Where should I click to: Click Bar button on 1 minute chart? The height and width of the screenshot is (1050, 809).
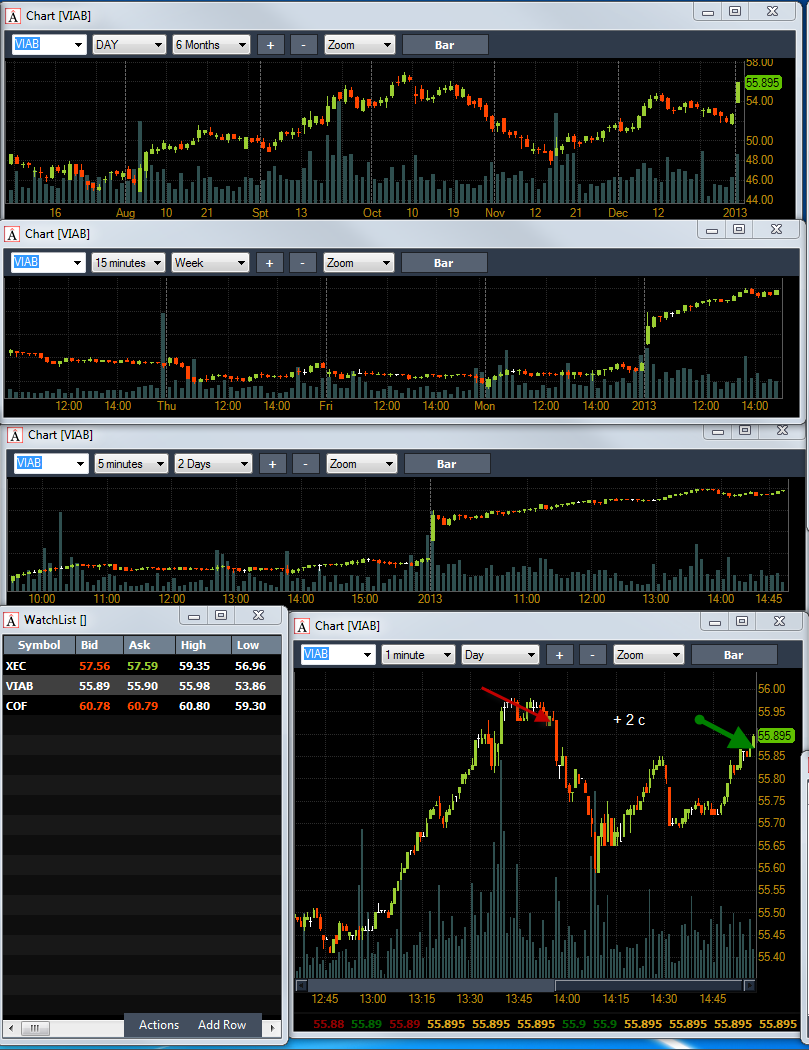tap(733, 655)
